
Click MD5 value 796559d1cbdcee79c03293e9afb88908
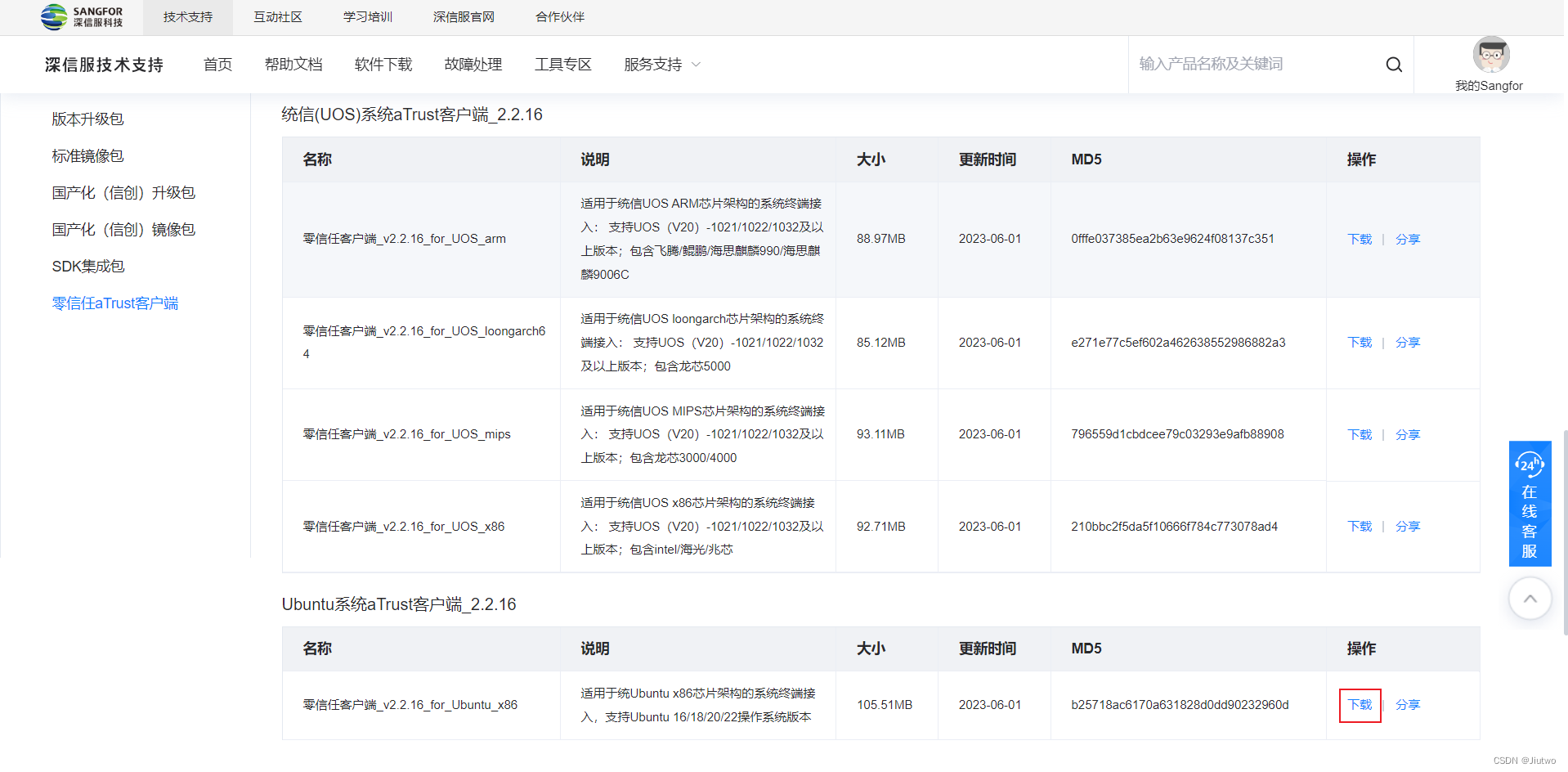(1177, 434)
